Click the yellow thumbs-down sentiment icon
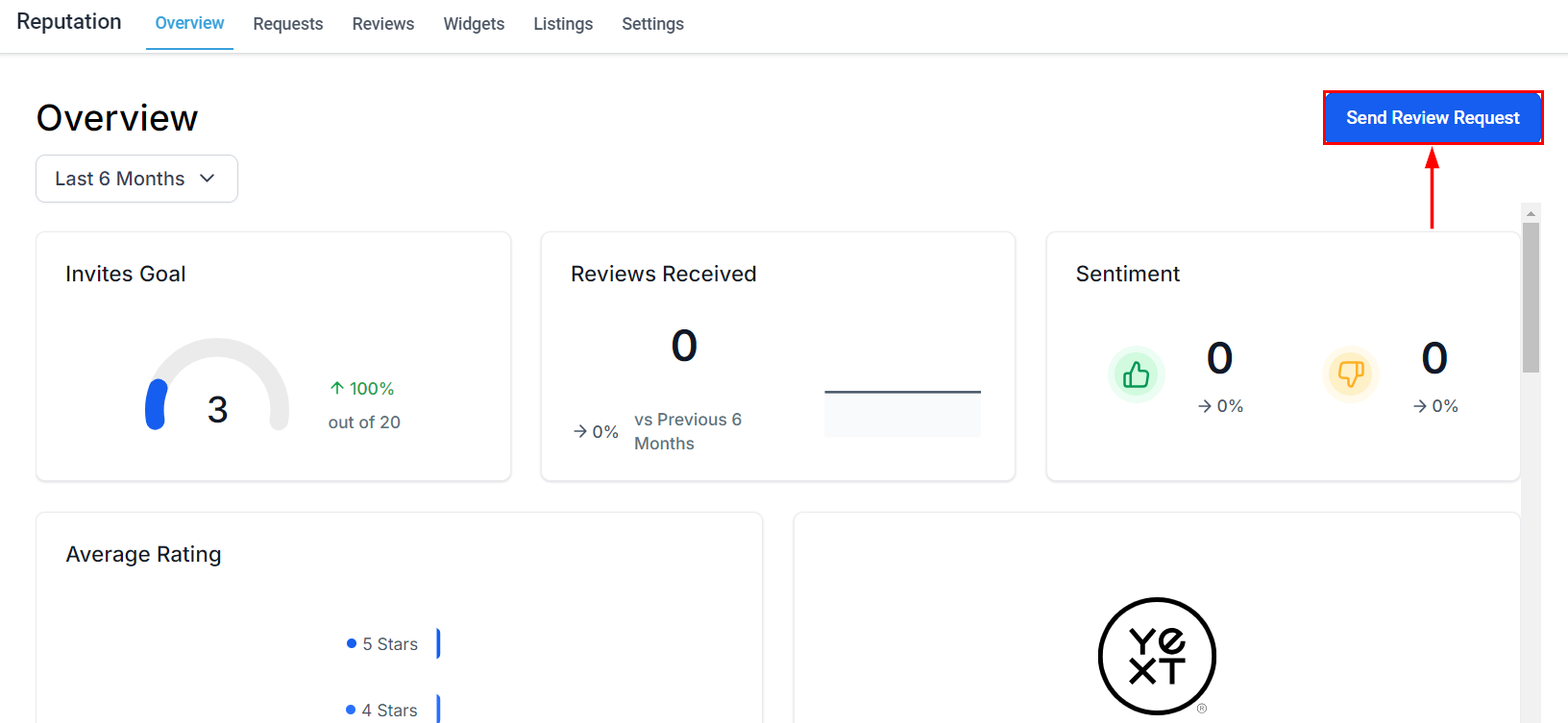Image resolution: width=1568 pixels, height=723 pixels. coord(1351,374)
